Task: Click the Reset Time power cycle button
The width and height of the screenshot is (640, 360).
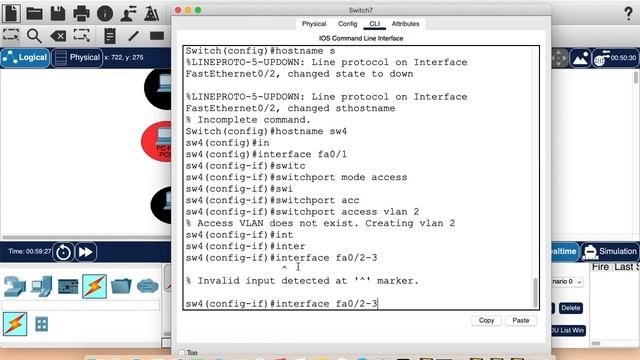Action: click(x=63, y=252)
